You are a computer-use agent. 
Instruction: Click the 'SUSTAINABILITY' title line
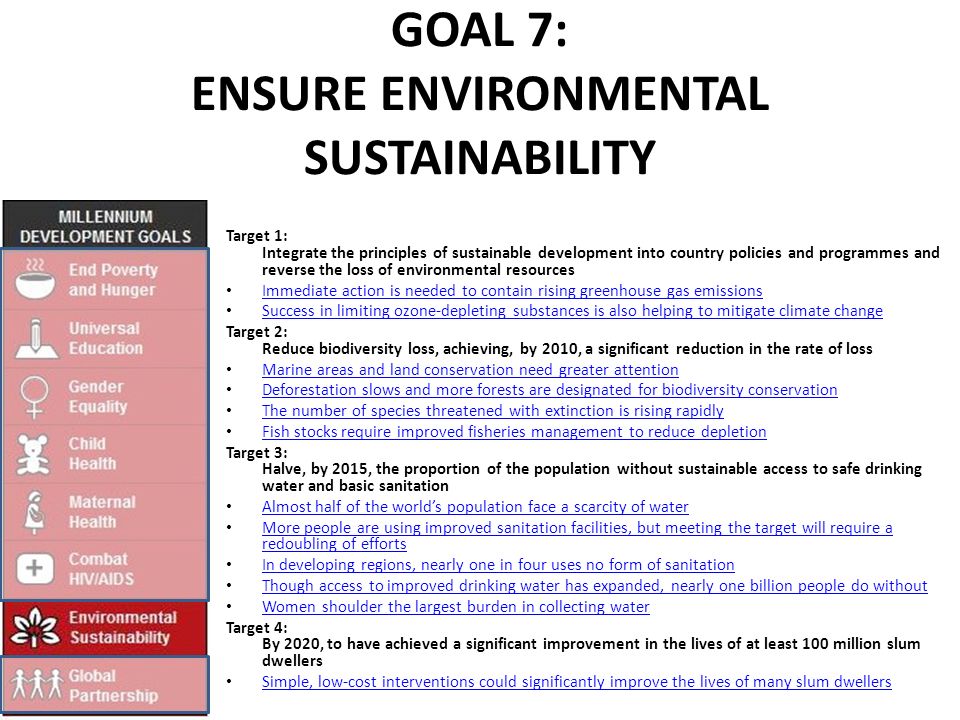click(480, 157)
